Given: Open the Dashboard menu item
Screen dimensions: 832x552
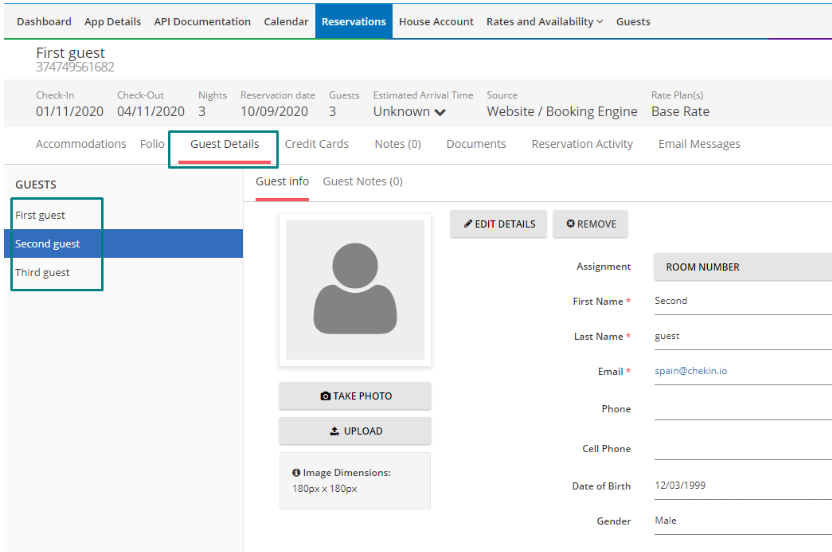Looking at the screenshot, I should coord(44,21).
